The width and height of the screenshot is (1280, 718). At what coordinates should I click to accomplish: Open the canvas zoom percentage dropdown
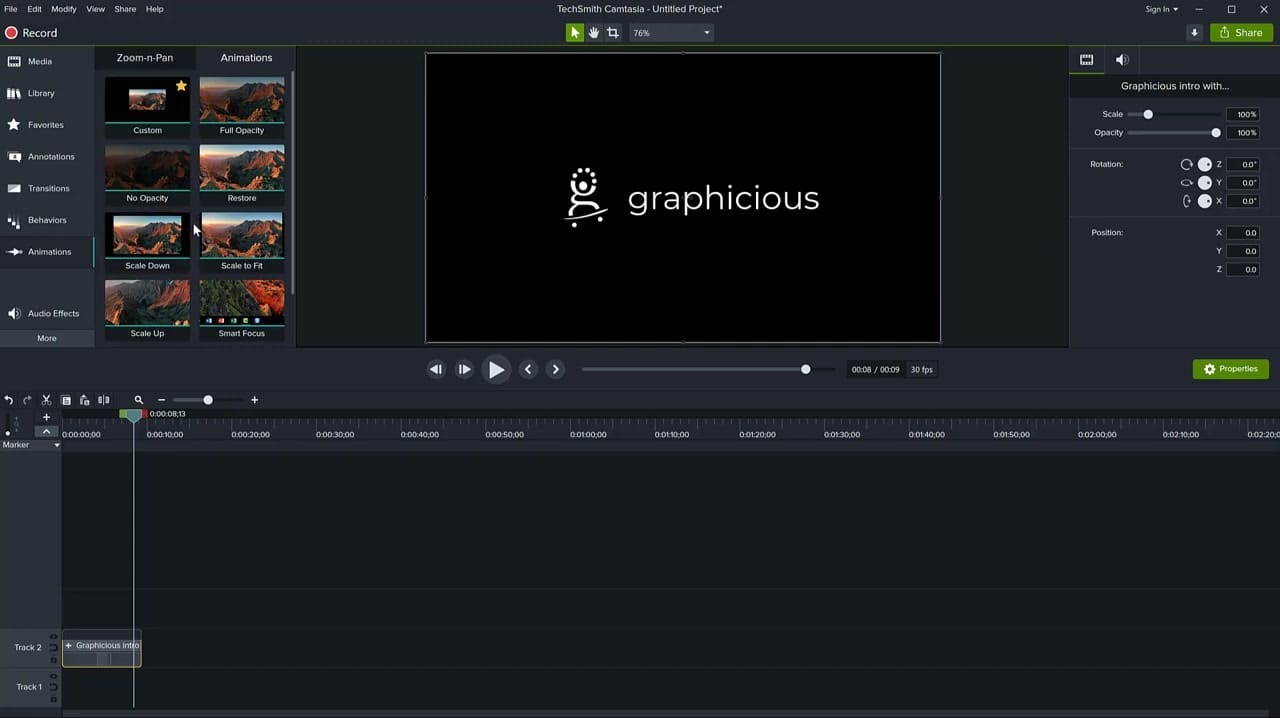tap(670, 32)
